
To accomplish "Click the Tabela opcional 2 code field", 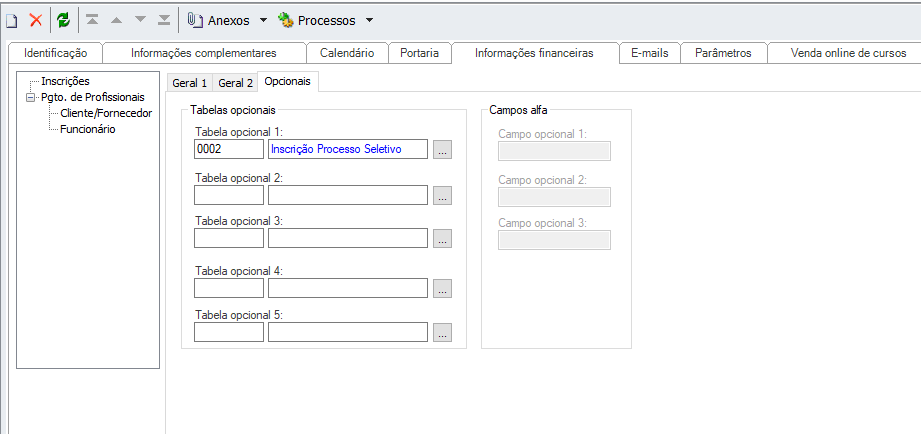I will [229, 195].
